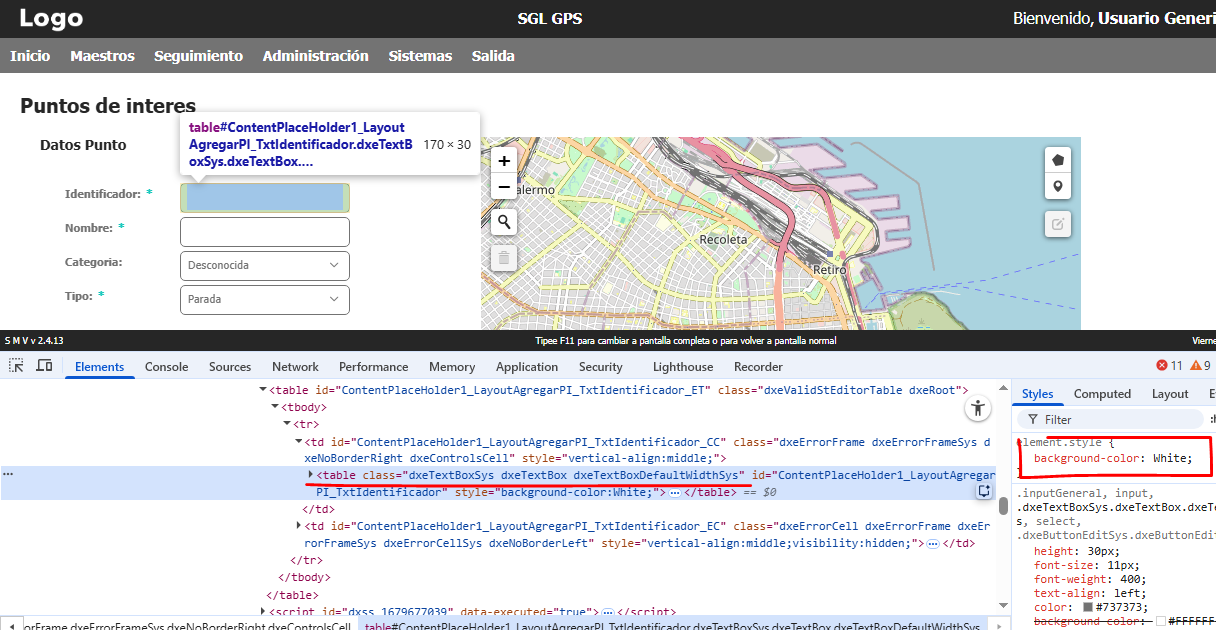Click the orange warnings count icon

pos(1195,366)
